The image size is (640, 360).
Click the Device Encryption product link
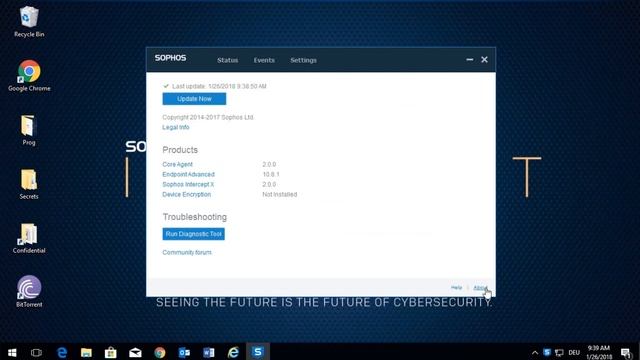(x=187, y=194)
